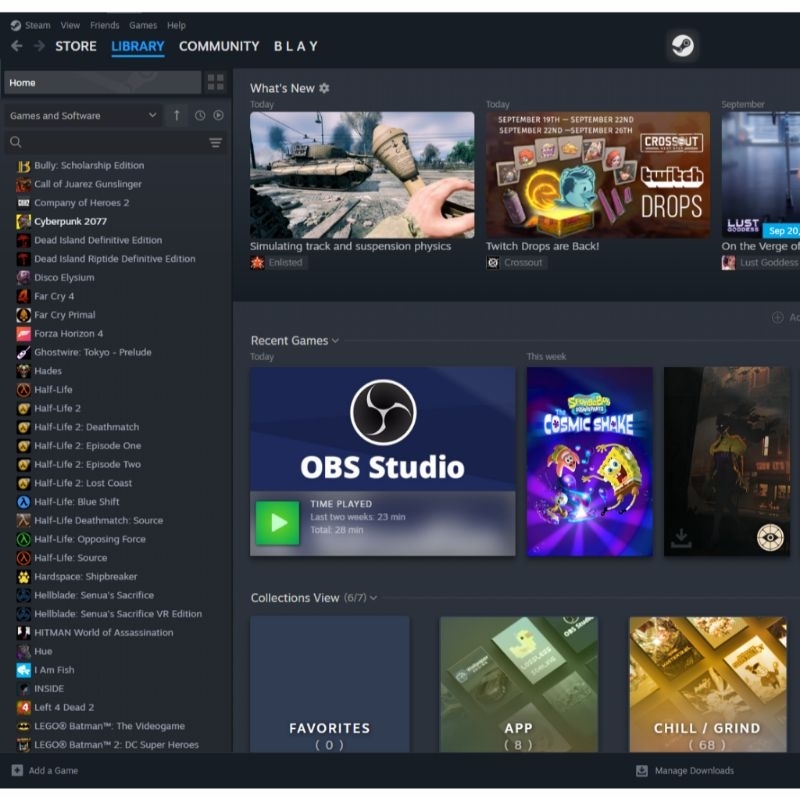Open the View menu

tap(70, 25)
